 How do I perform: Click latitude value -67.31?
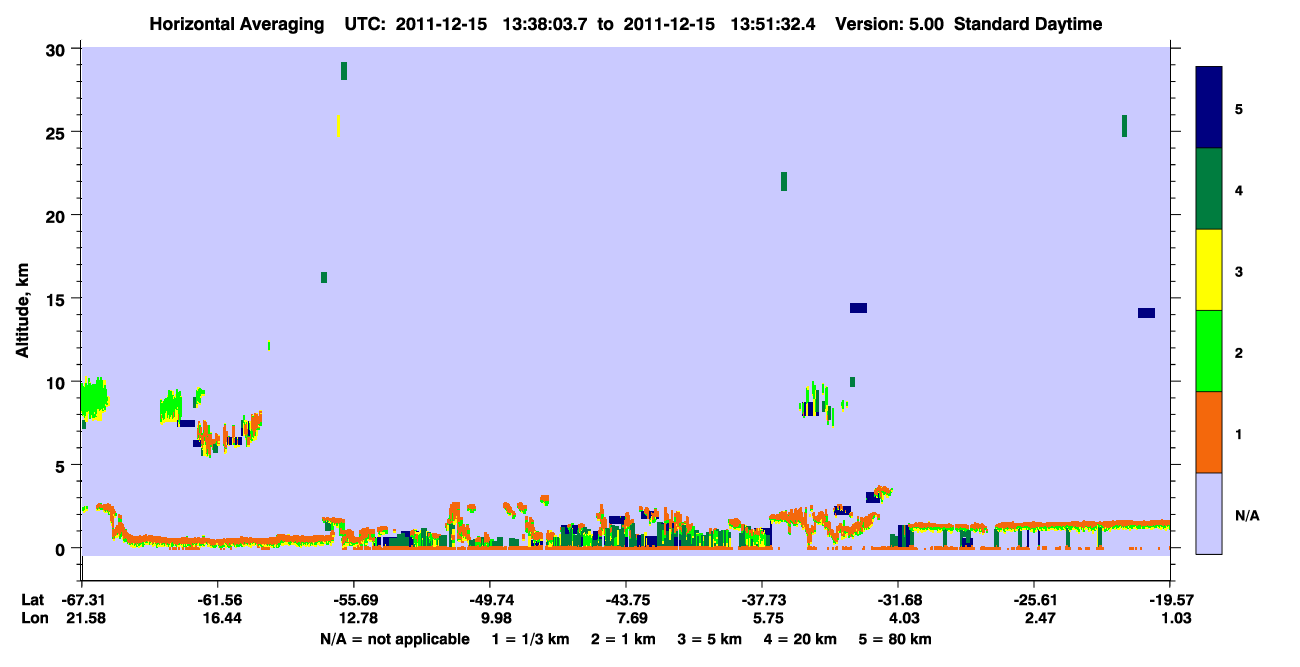coord(82,600)
